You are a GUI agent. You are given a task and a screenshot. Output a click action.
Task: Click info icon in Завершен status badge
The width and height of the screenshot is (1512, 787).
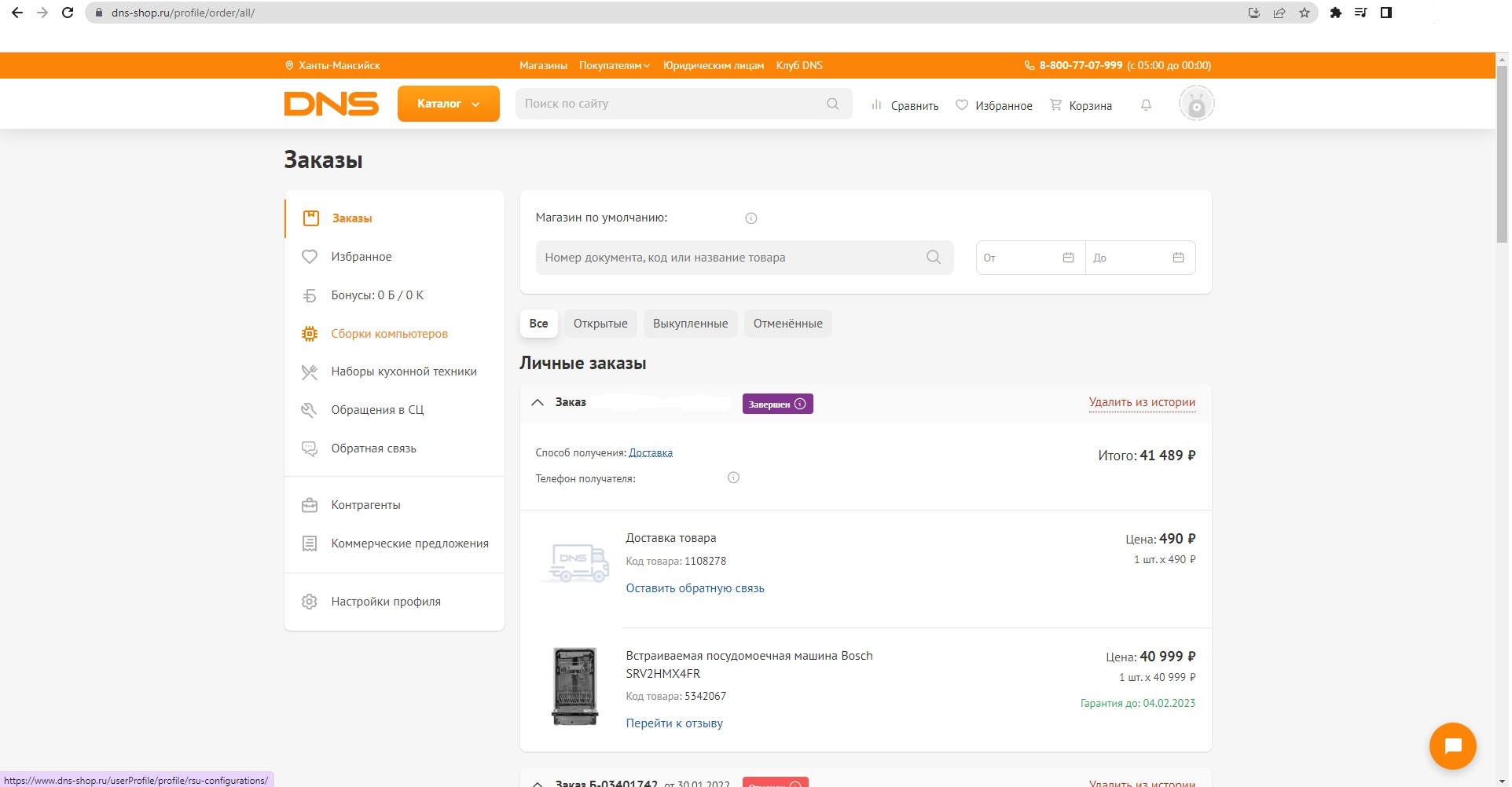click(x=800, y=404)
